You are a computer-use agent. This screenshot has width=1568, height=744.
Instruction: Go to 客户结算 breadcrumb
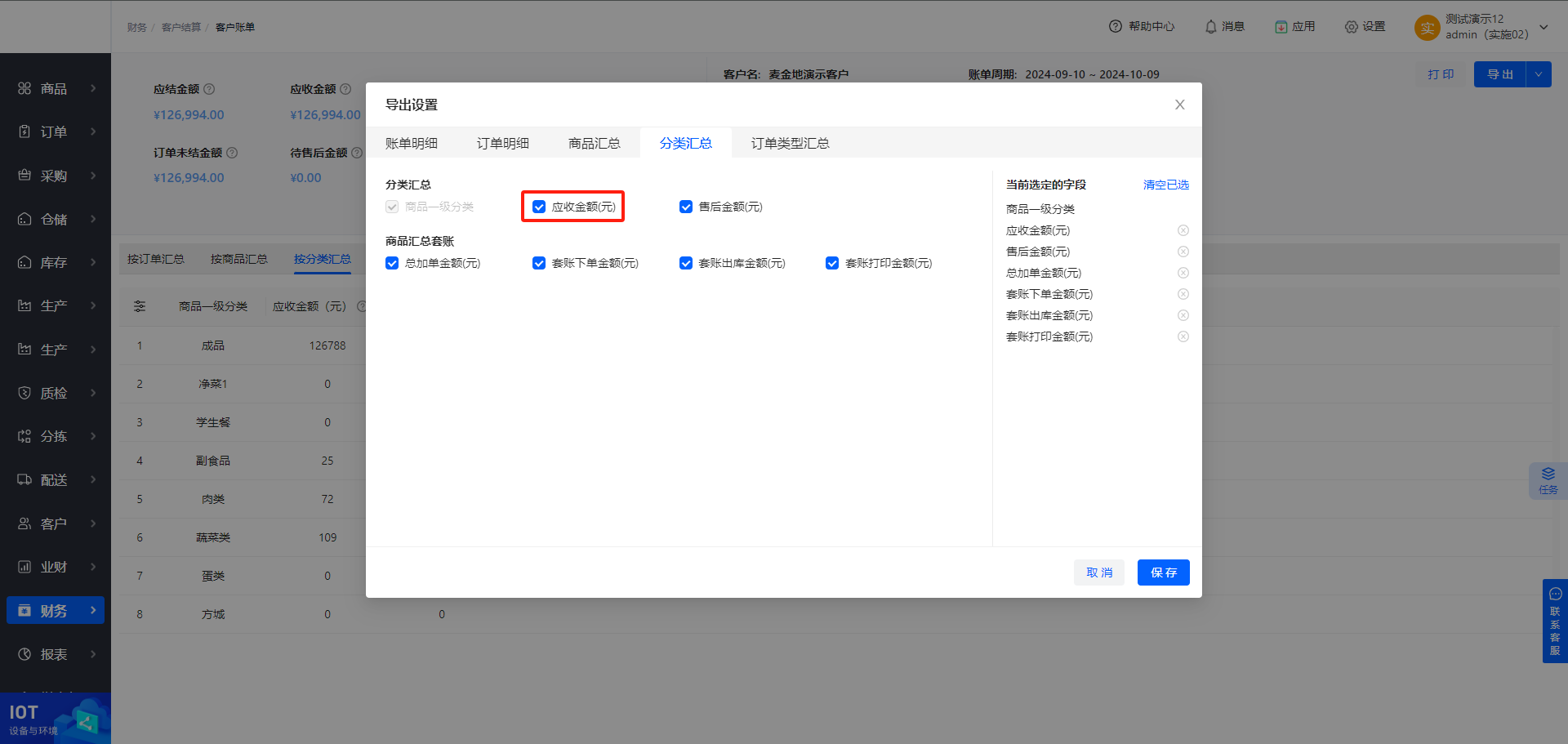pos(181,27)
